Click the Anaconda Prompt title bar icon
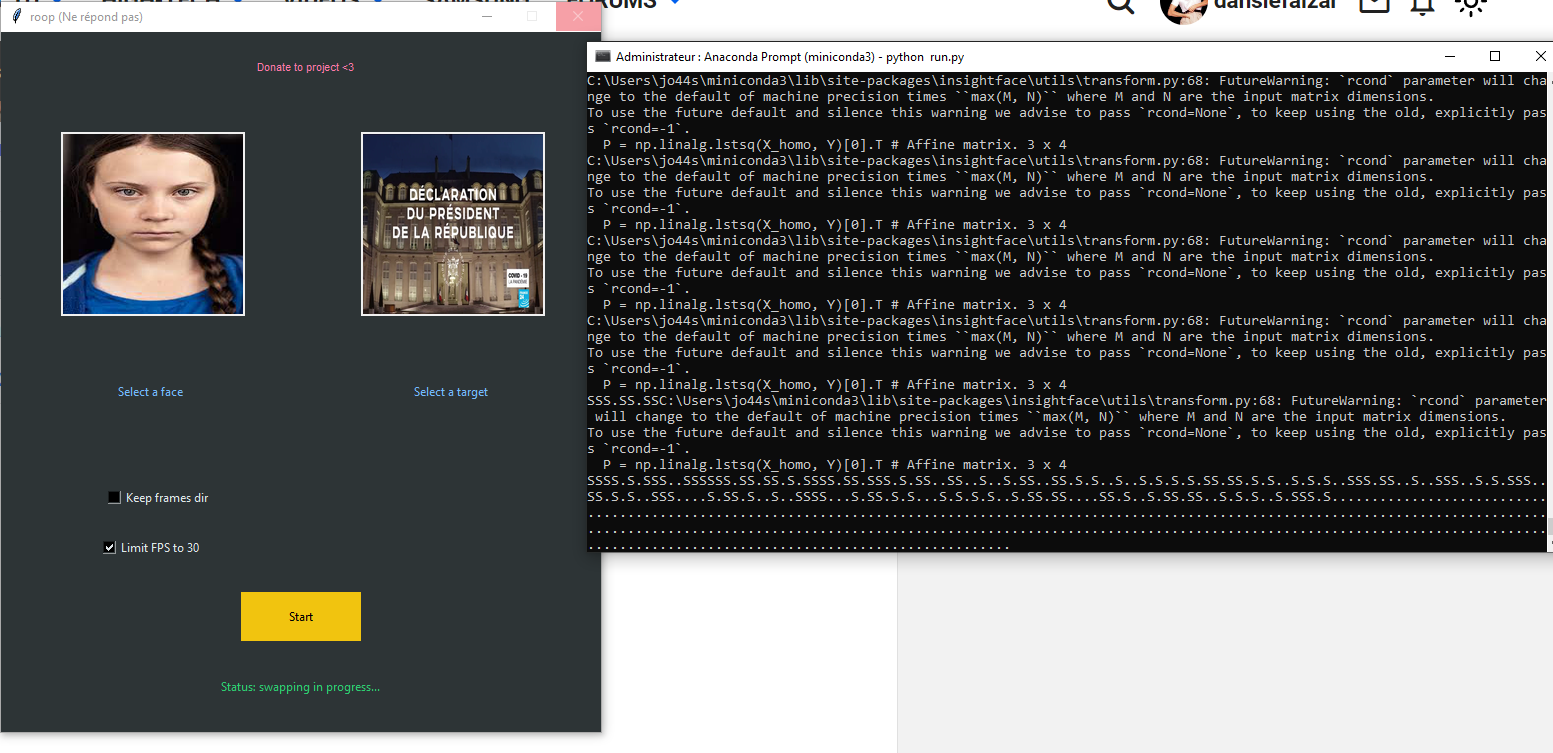 tap(602, 56)
